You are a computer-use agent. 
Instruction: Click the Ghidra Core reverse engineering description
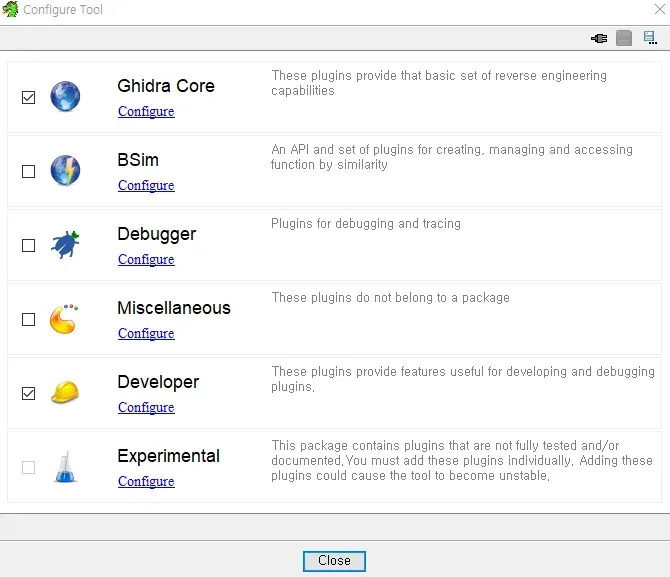pyautogui.click(x=439, y=83)
